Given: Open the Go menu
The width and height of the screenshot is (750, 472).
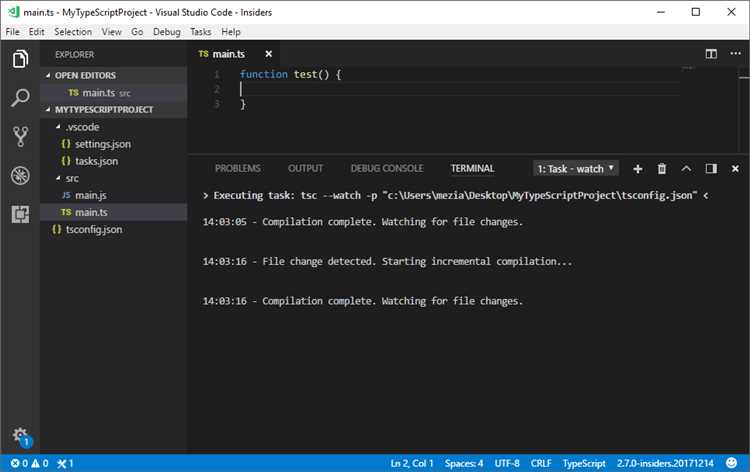Looking at the screenshot, I should pos(137,32).
